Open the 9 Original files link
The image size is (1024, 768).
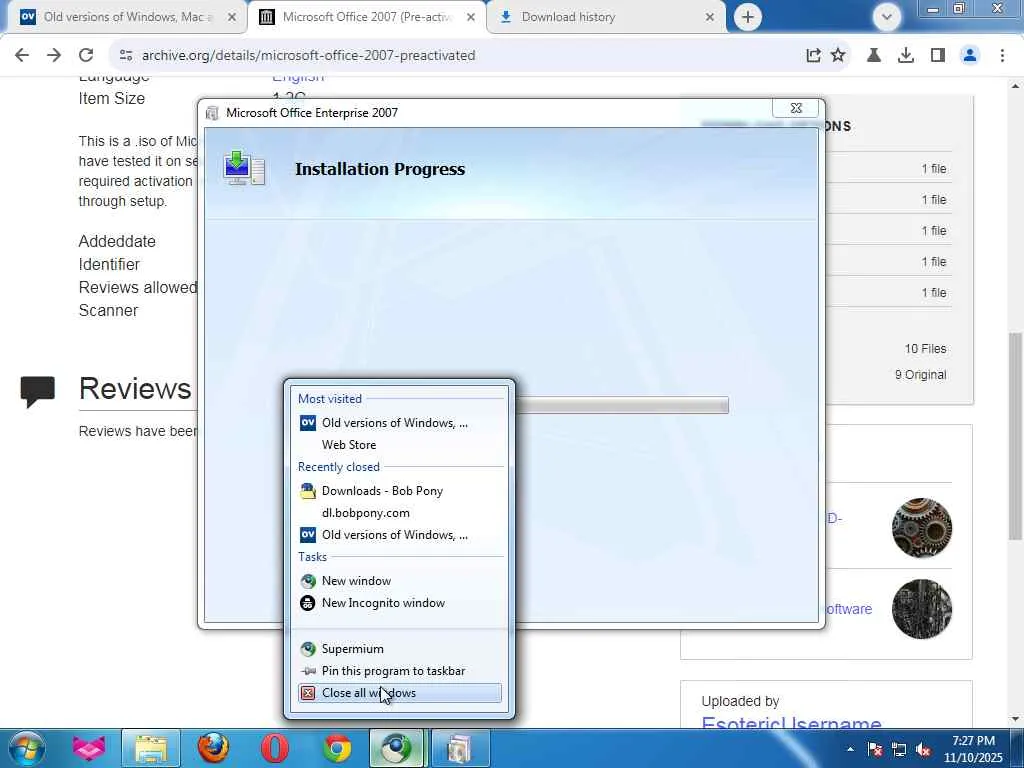pos(920,375)
